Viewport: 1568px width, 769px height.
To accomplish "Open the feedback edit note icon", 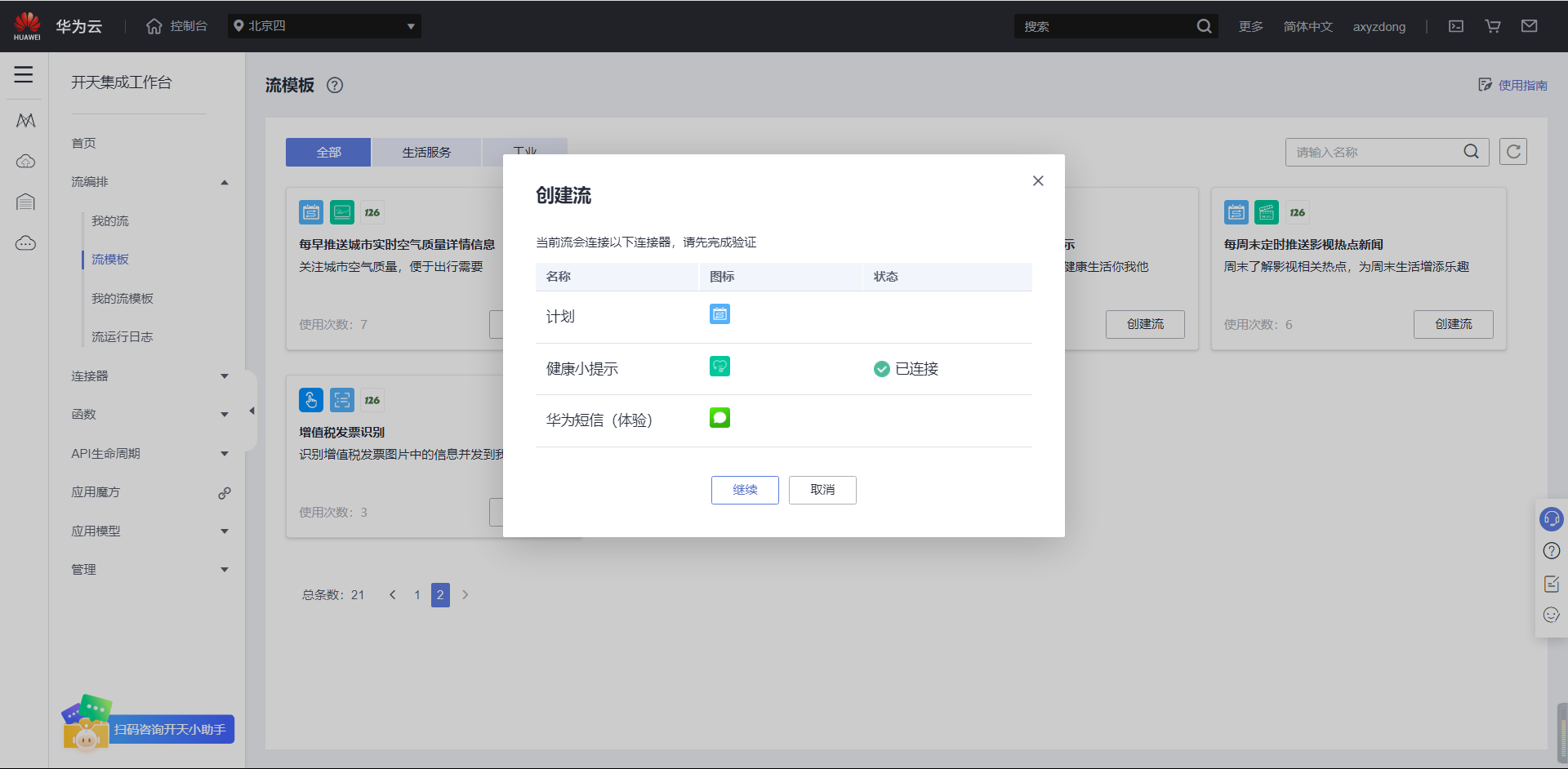I will [1552, 584].
